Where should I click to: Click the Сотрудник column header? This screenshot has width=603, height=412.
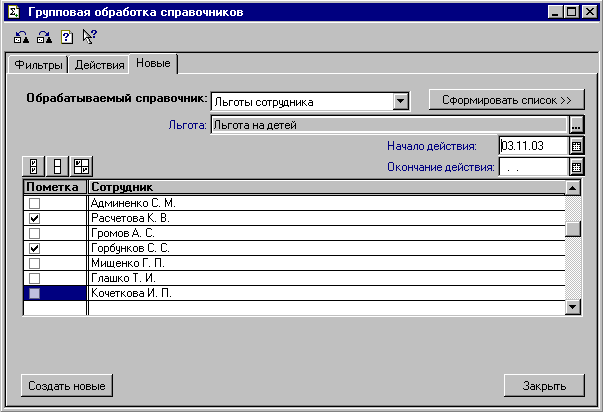click(326, 187)
